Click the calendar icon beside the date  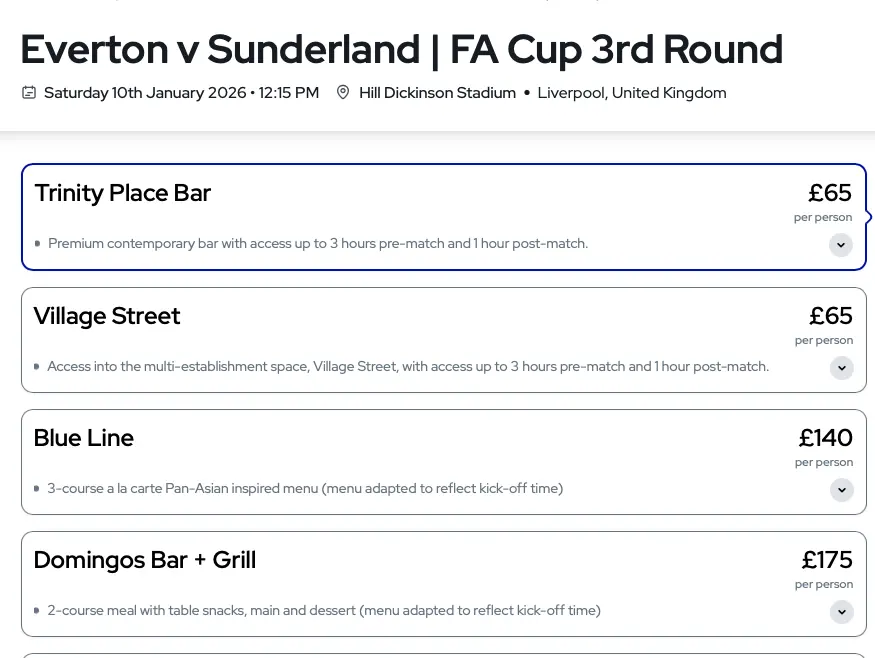click(29, 93)
